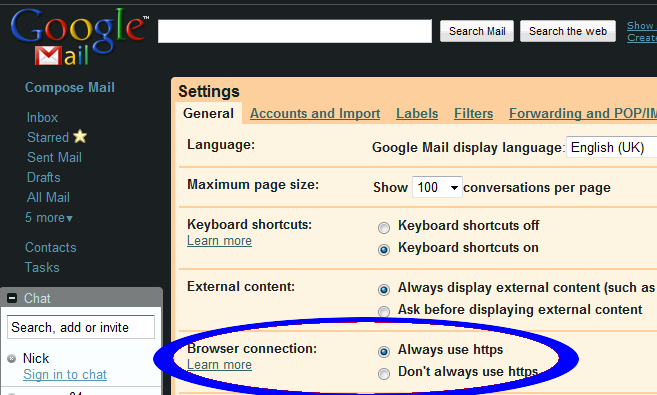657x395 pixels.
Task: Open the Sent Mail folder
Action: click(54, 157)
